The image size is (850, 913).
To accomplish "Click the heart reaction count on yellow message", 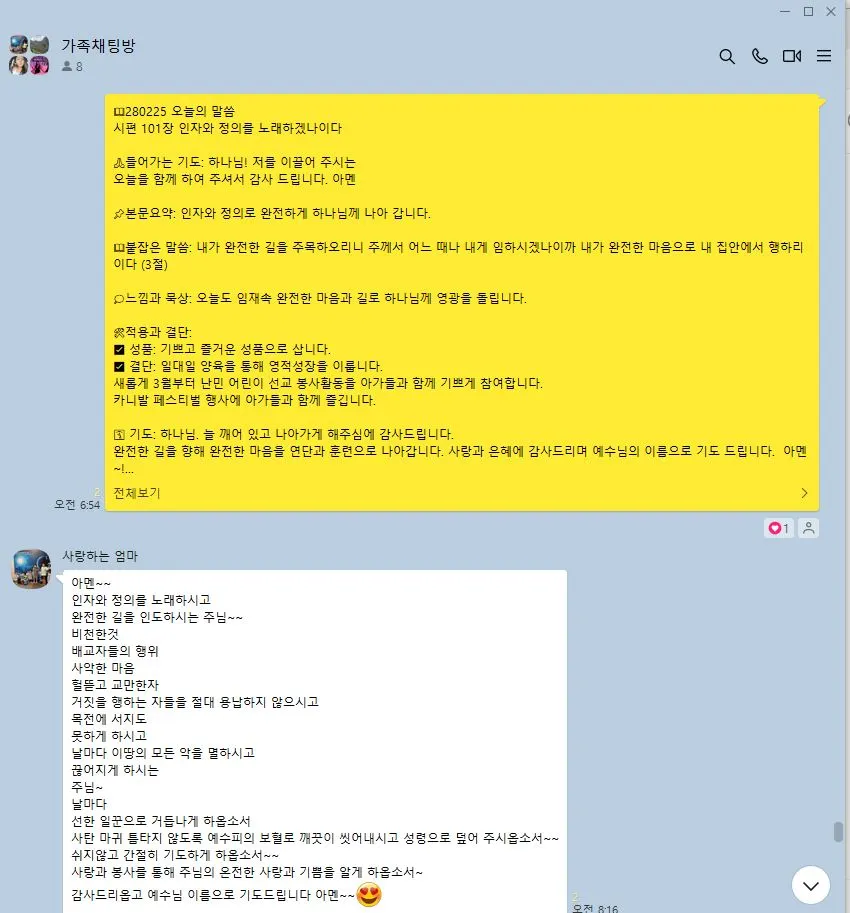I will [778, 528].
